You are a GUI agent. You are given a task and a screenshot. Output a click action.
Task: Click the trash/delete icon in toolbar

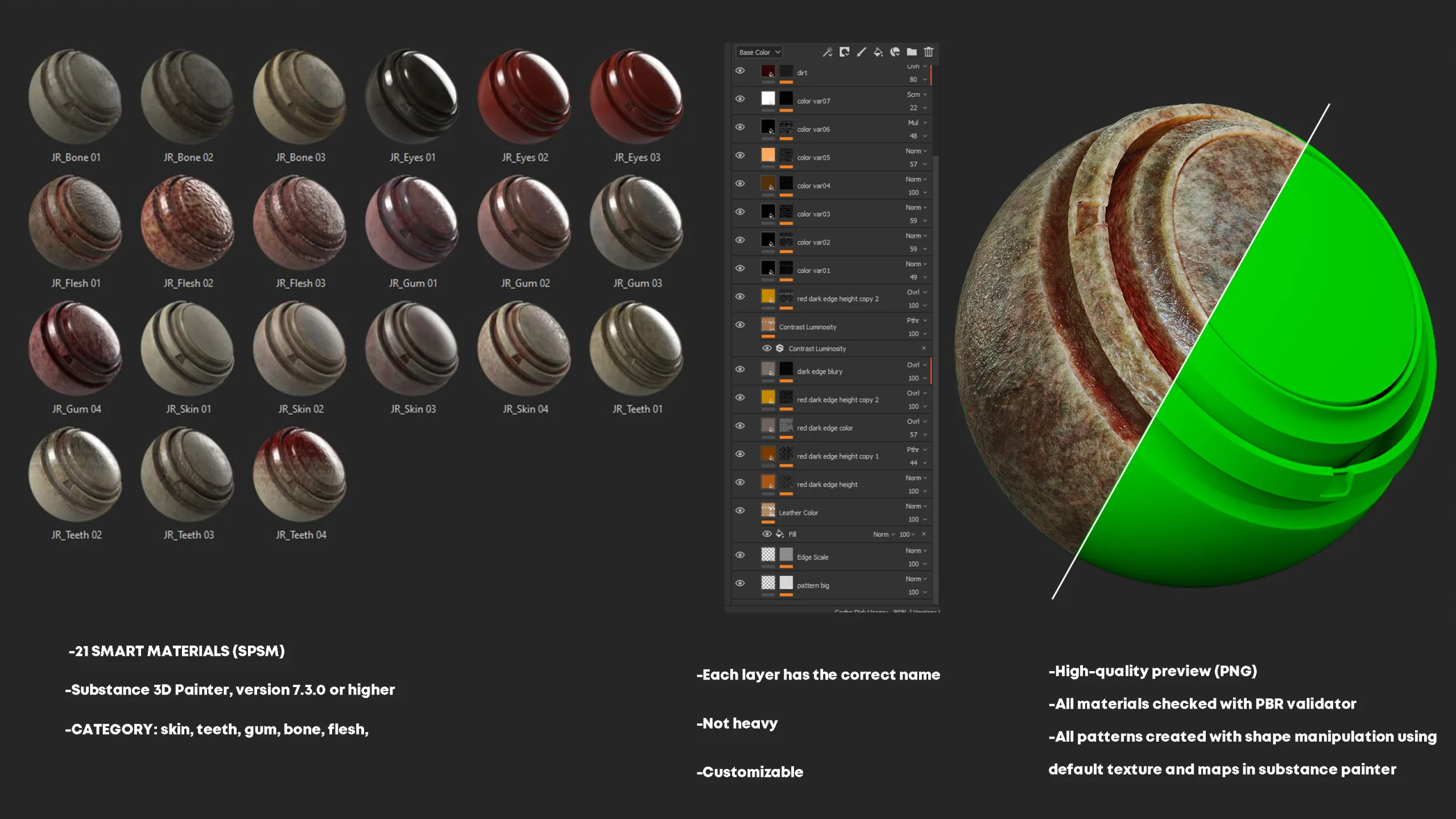click(929, 52)
